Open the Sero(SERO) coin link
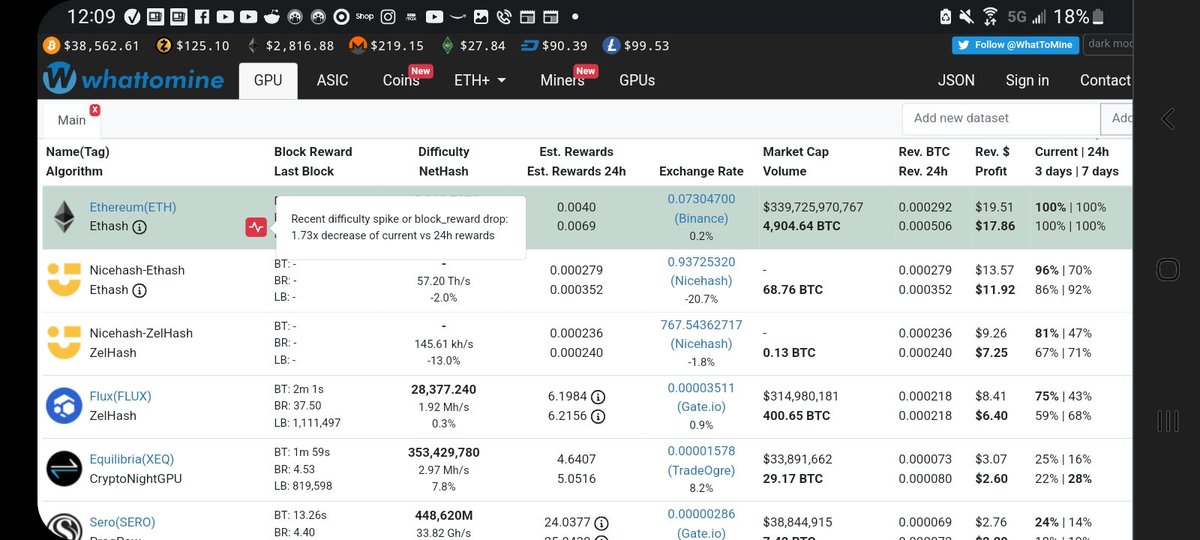Image resolution: width=1200 pixels, height=540 pixels. tap(123, 522)
